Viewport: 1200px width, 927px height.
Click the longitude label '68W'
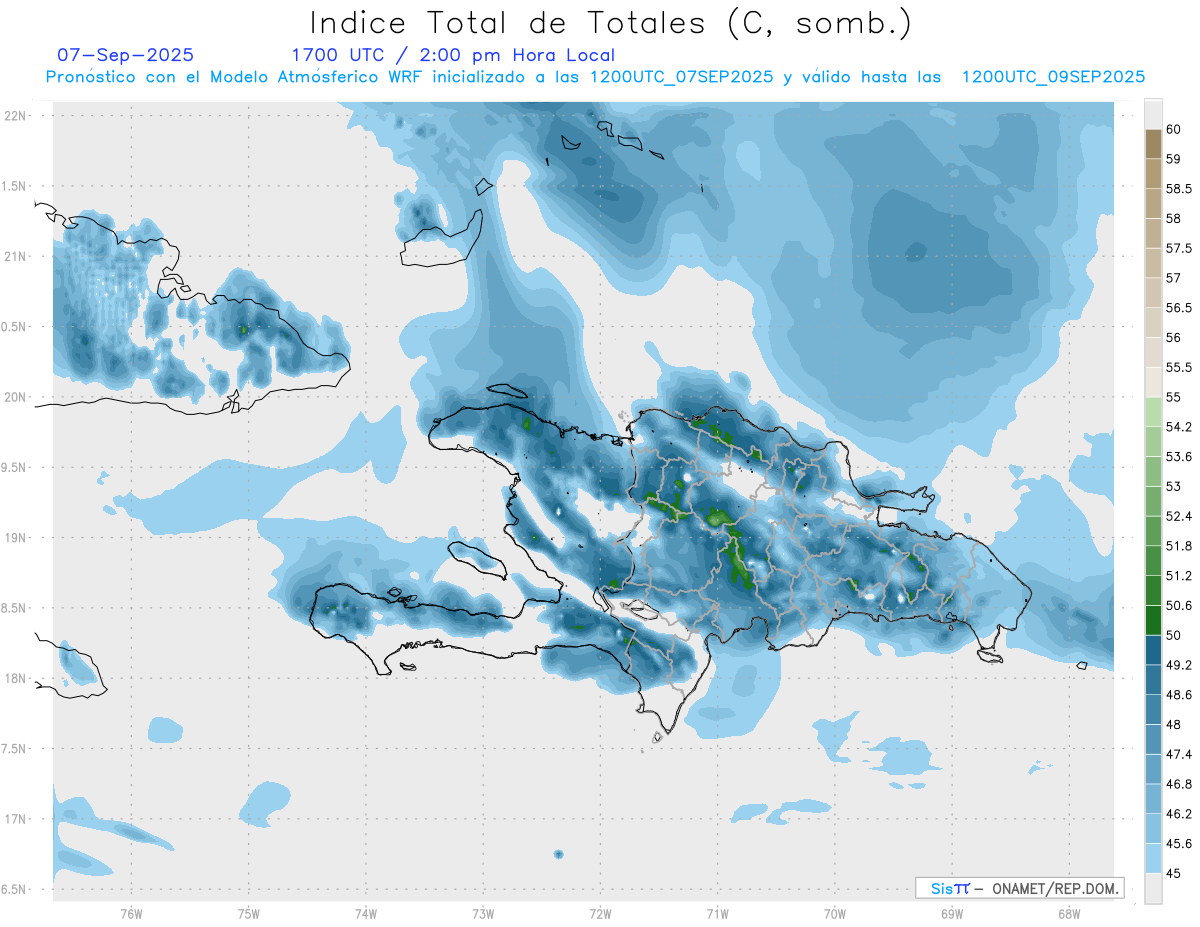pyautogui.click(x=1069, y=914)
